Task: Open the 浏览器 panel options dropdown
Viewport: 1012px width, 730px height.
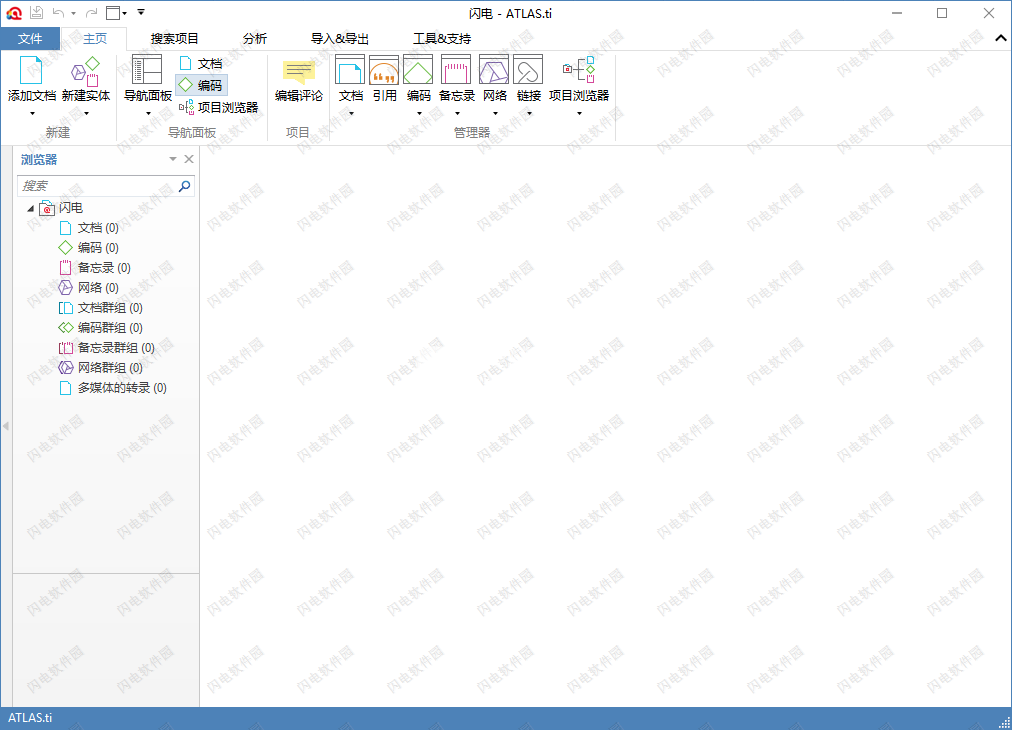Action: tap(173, 159)
